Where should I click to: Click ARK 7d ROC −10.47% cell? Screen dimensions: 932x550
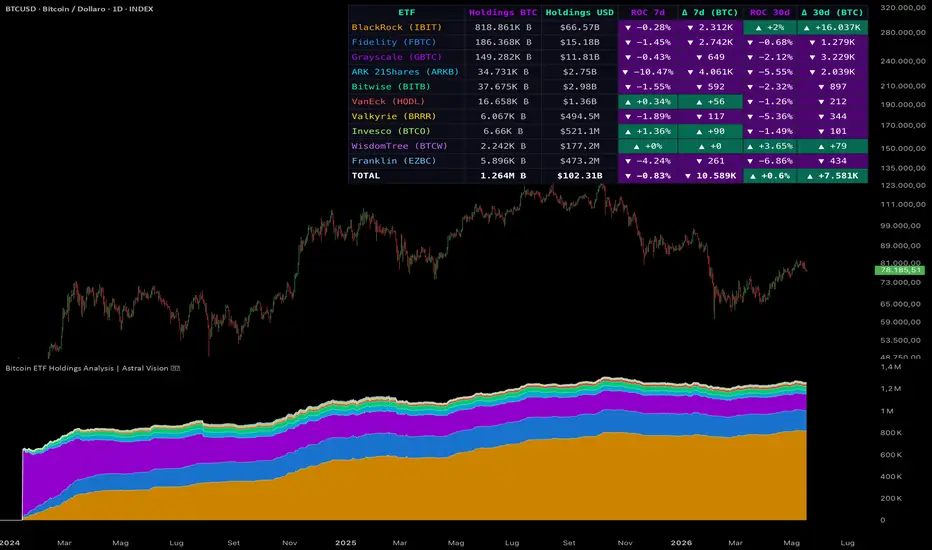point(648,72)
